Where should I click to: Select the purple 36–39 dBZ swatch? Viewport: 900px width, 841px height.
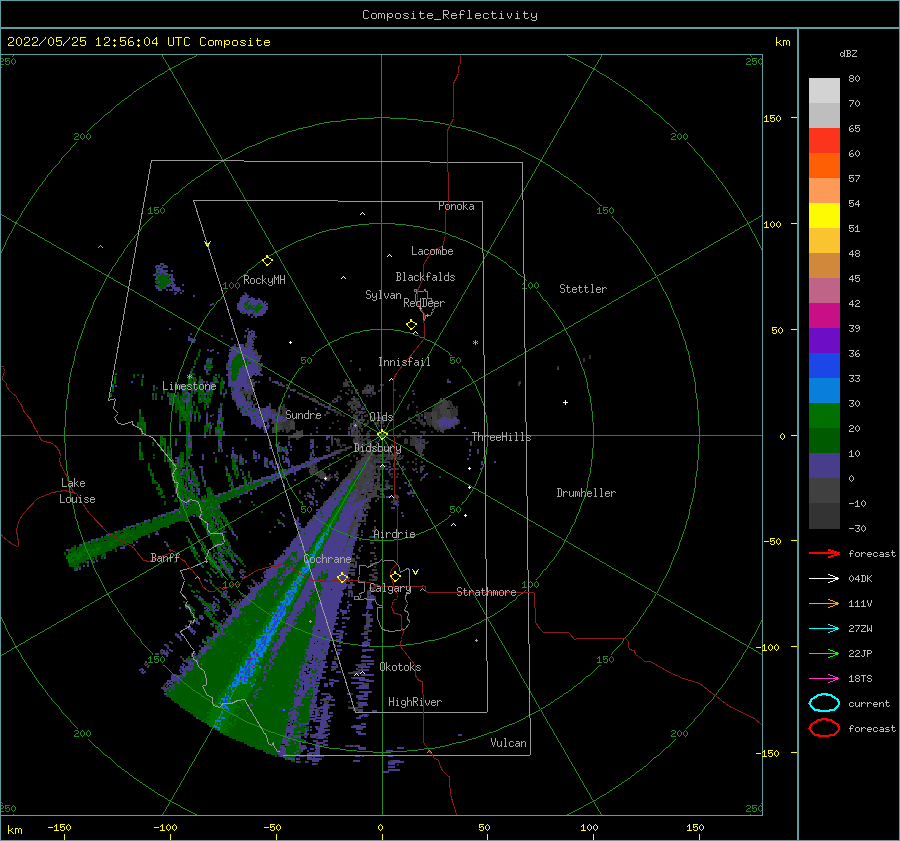824,341
